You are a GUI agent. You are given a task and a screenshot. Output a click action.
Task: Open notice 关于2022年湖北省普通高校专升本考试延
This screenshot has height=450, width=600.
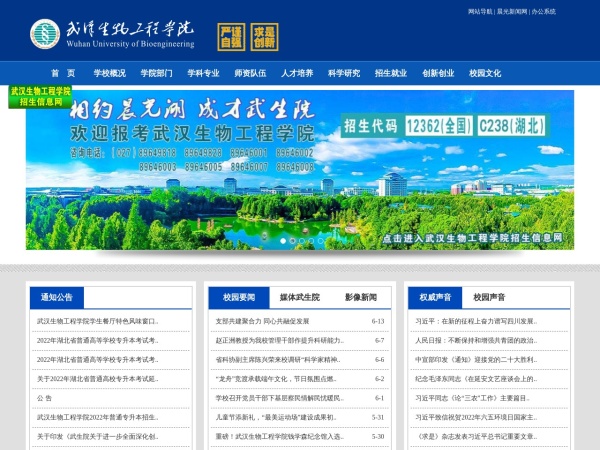pos(98,379)
